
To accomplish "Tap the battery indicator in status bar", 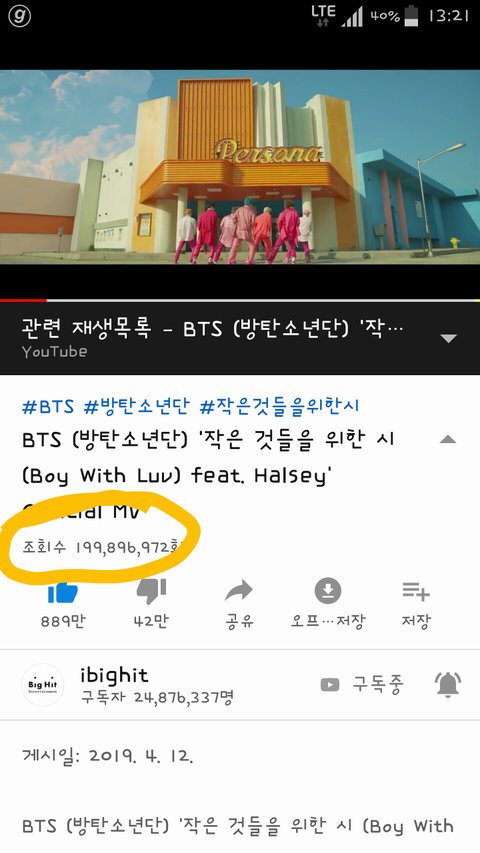I will (412, 15).
